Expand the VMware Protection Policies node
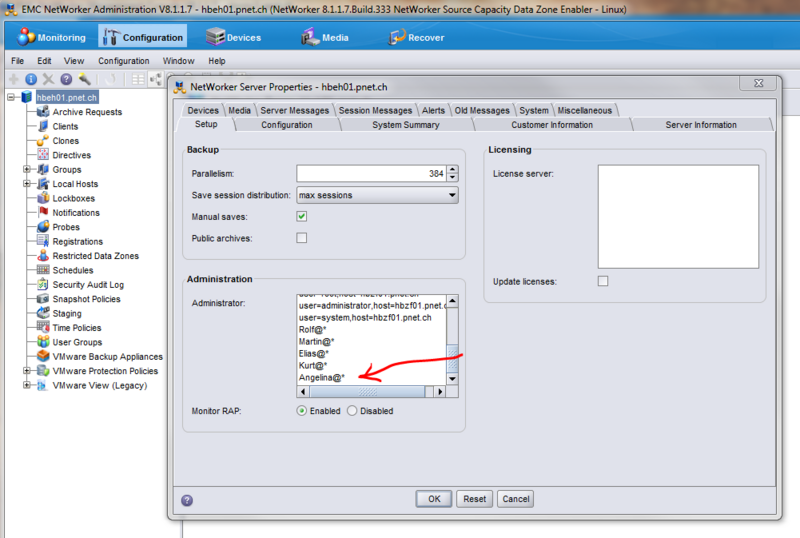The width and height of the screenshot is (800, 538). tap(27, 371)
